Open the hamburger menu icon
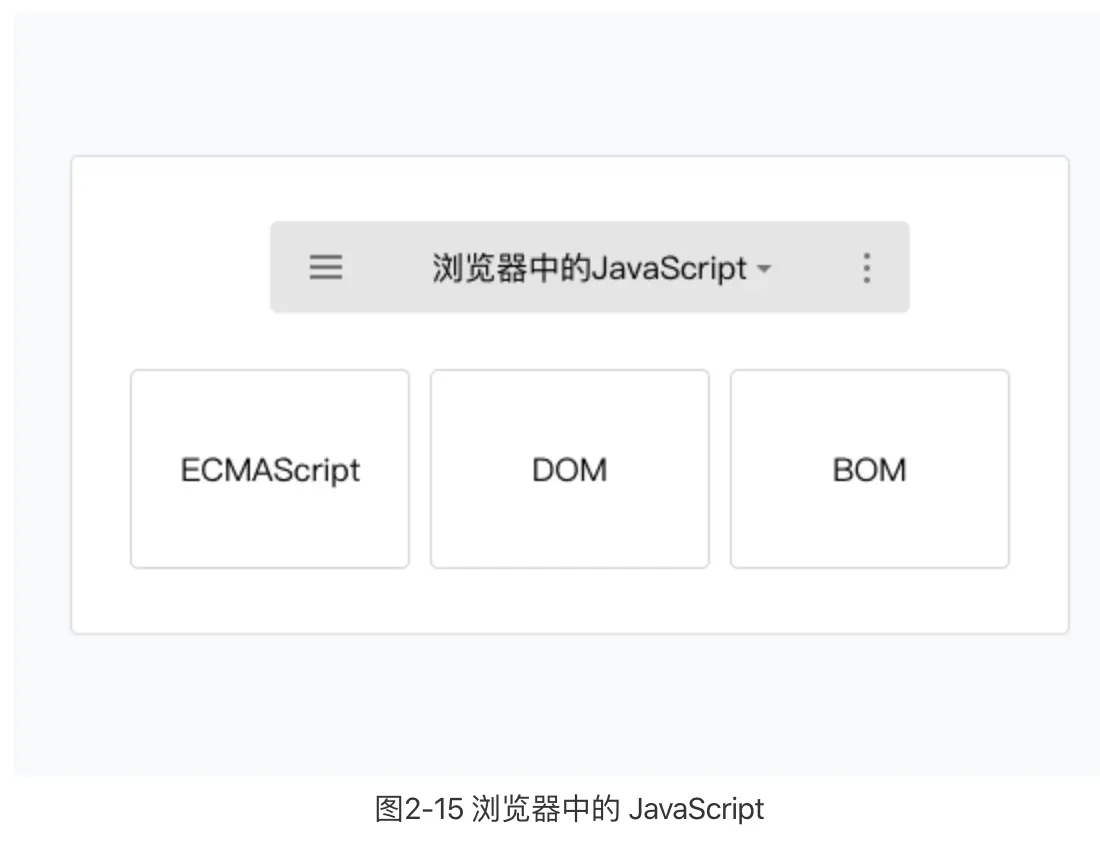The height and width of the screenshot is (850, 1100). [326, 267]
